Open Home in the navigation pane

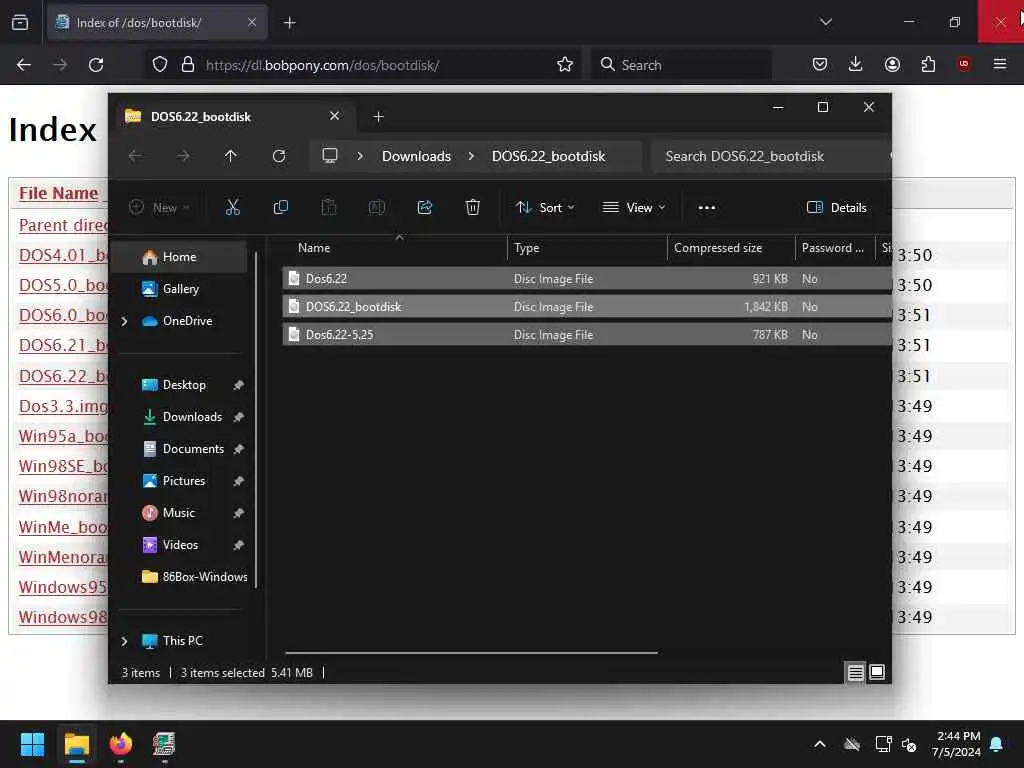pos(180,257)
